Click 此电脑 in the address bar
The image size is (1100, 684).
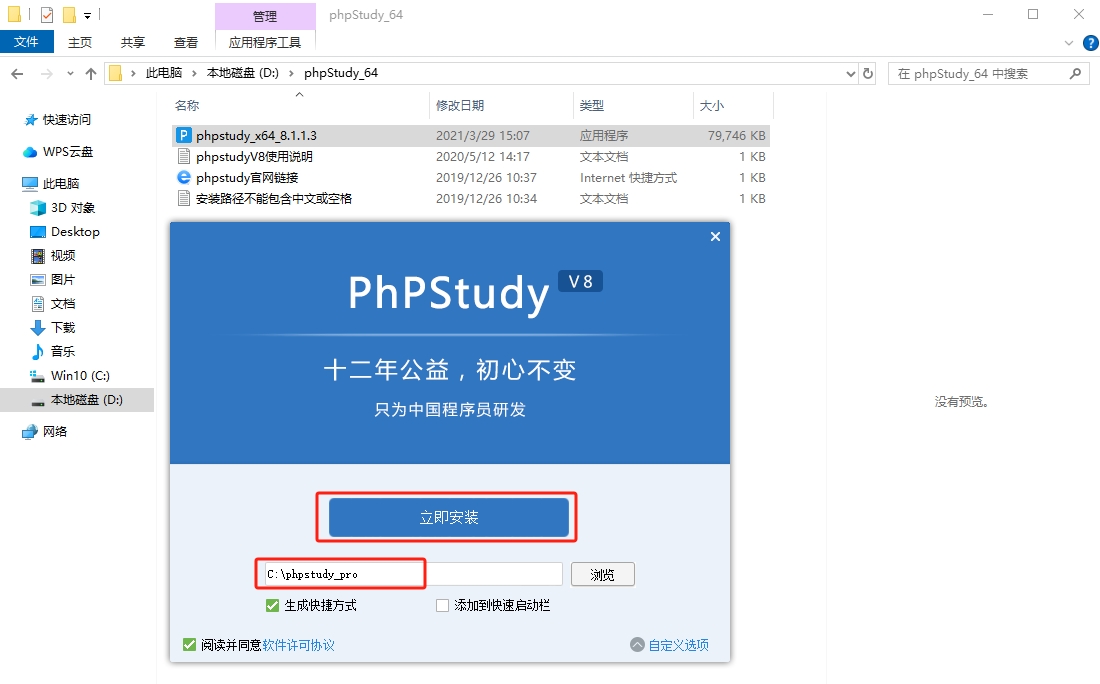[x=163, y=73]
